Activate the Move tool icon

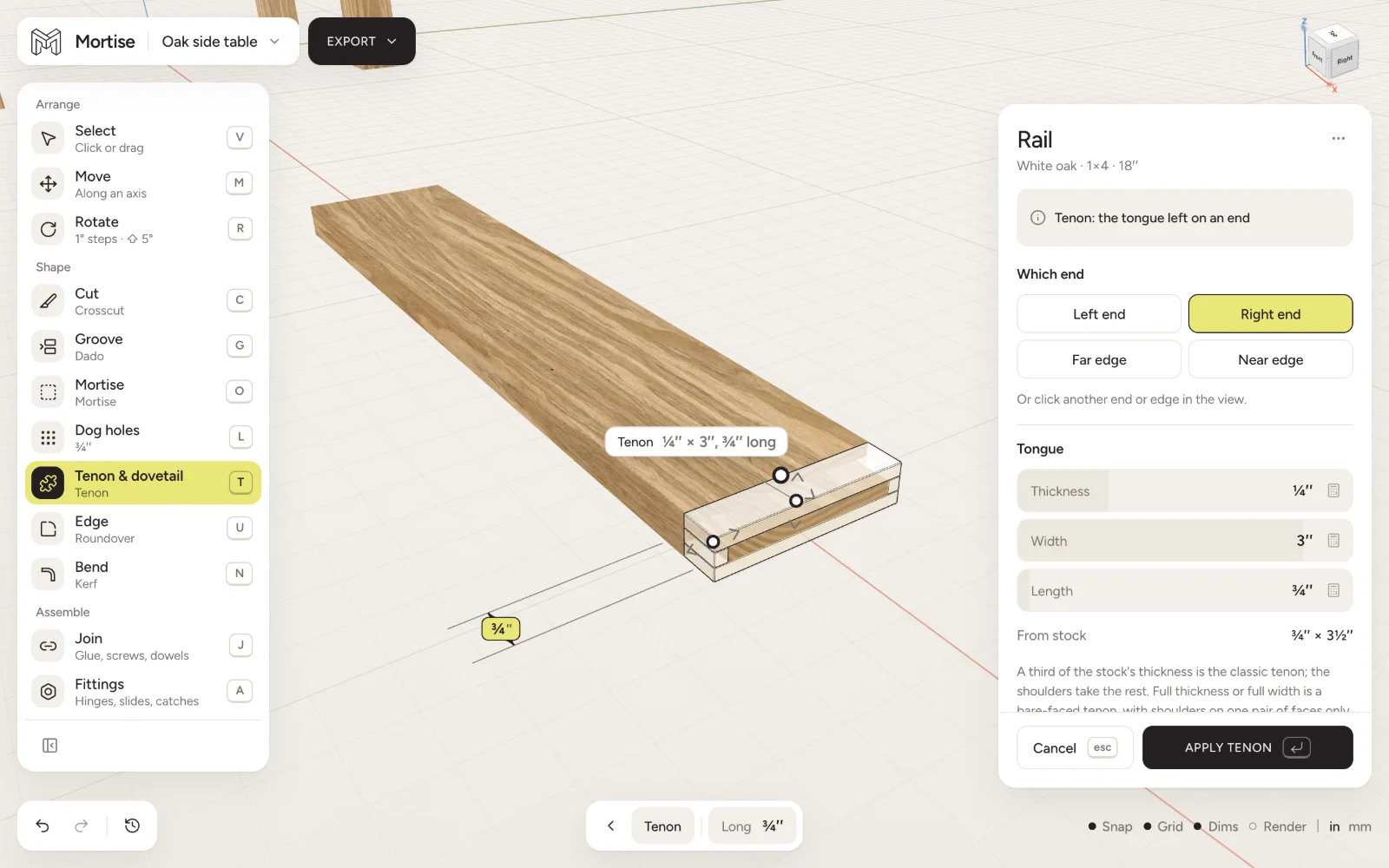[49, 183]
